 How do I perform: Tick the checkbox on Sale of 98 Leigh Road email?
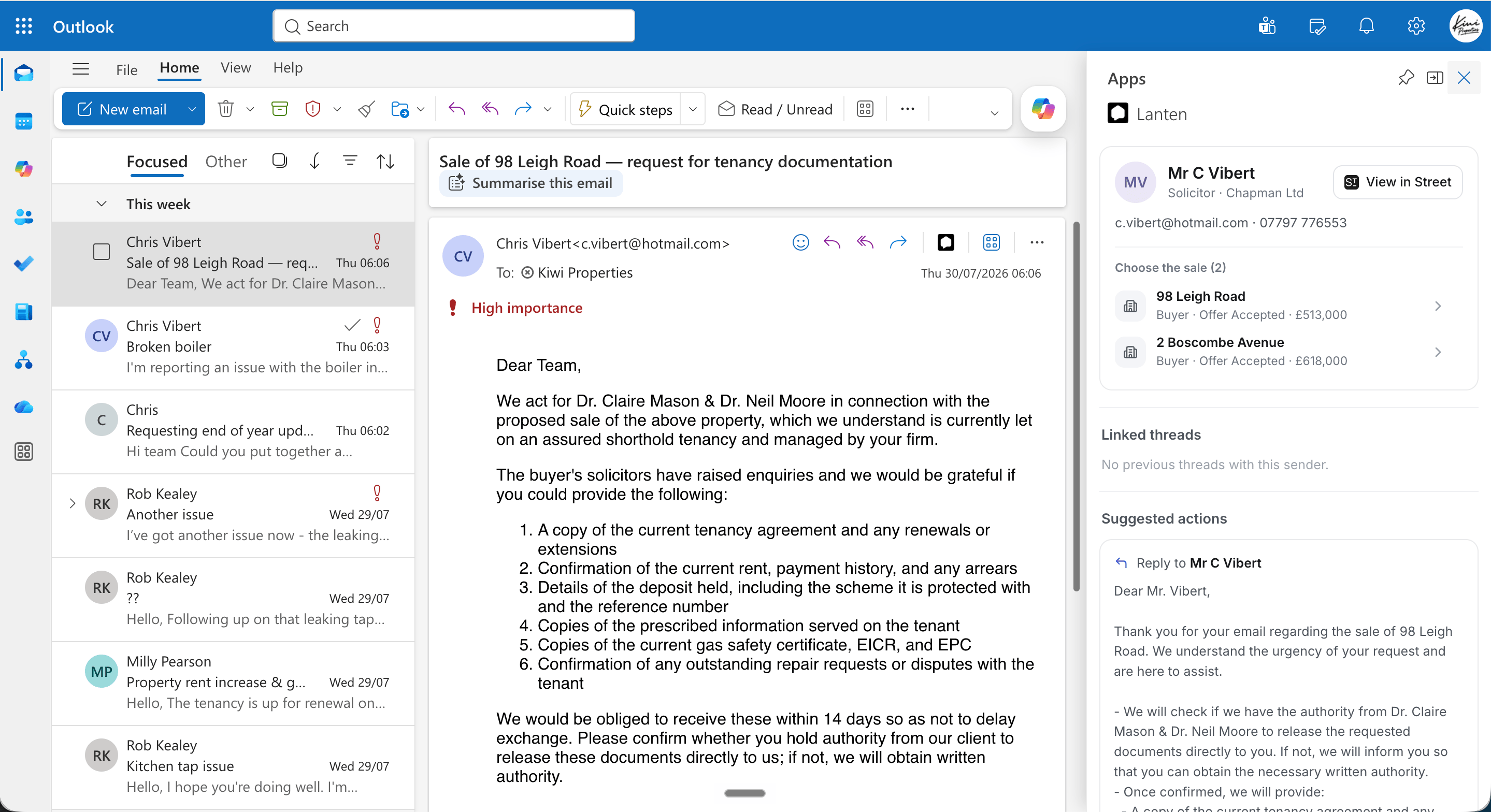point(102,252)
